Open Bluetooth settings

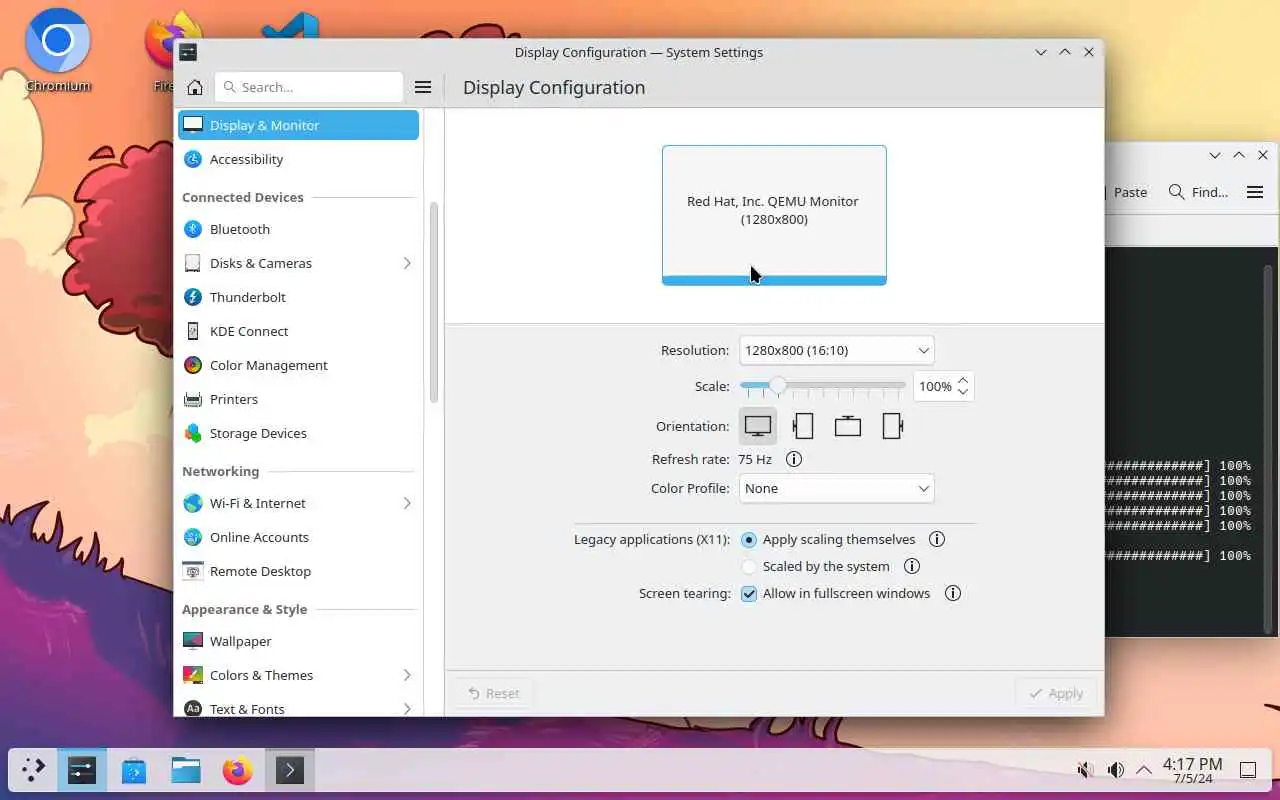click(x=299, y=229)
